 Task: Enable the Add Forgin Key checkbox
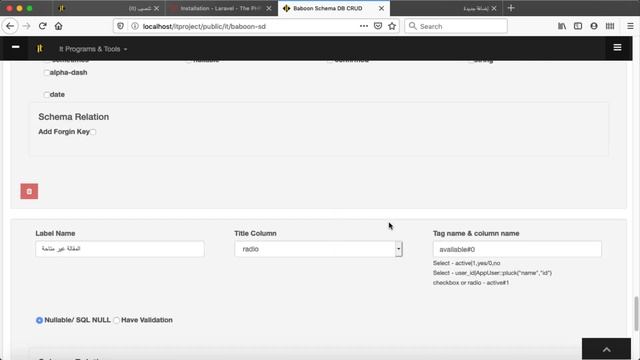point(93,132)
